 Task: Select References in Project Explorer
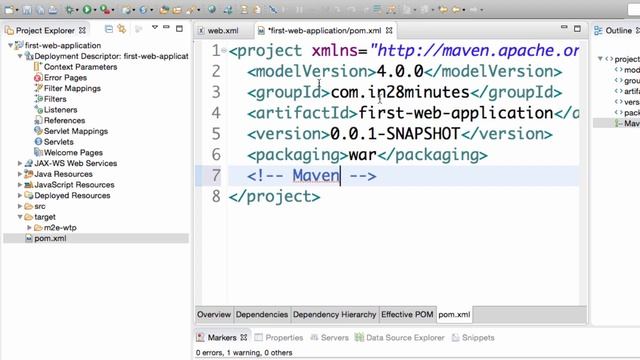(x=64, y=120)
